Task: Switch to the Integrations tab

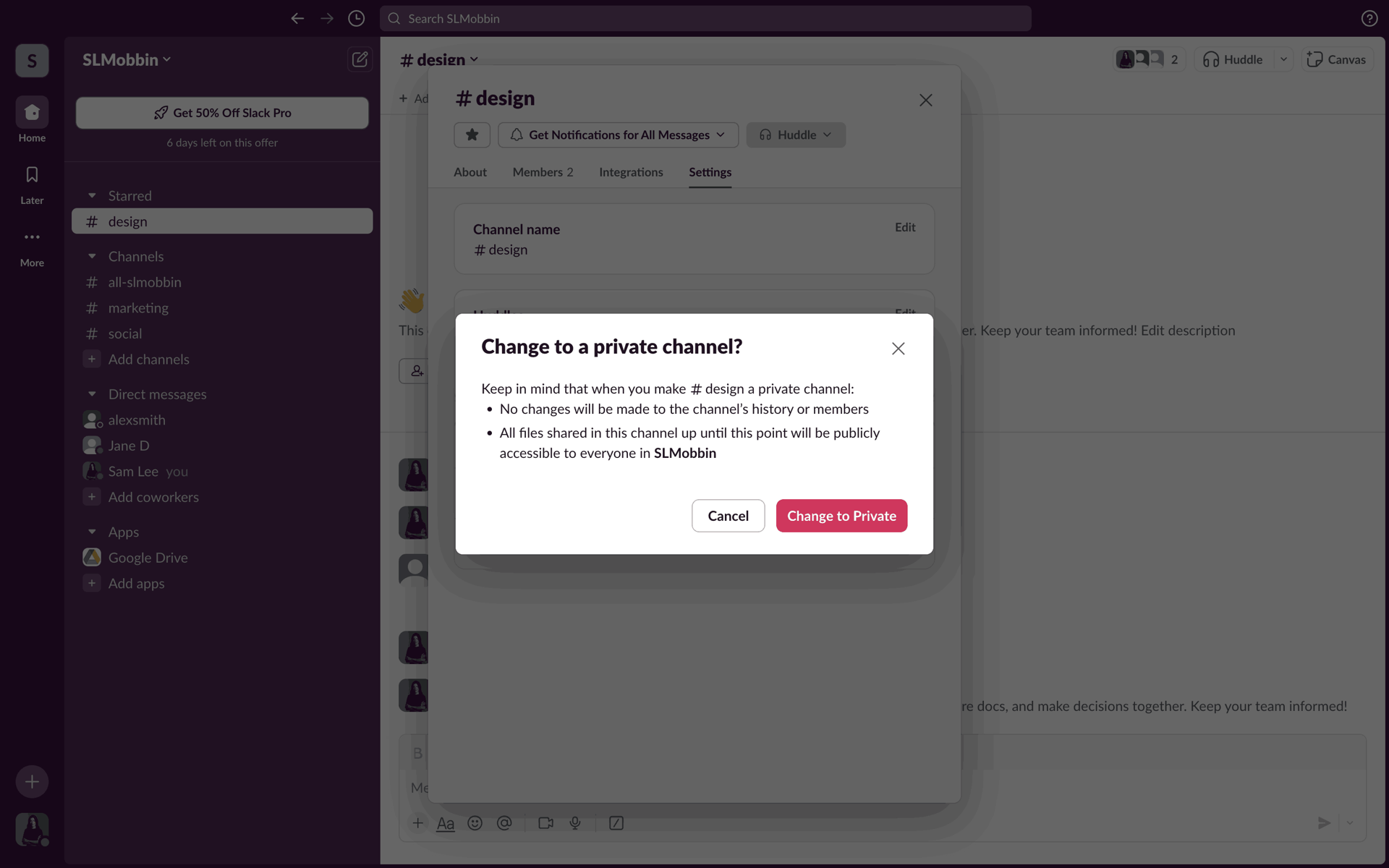Action: point(631,172)
